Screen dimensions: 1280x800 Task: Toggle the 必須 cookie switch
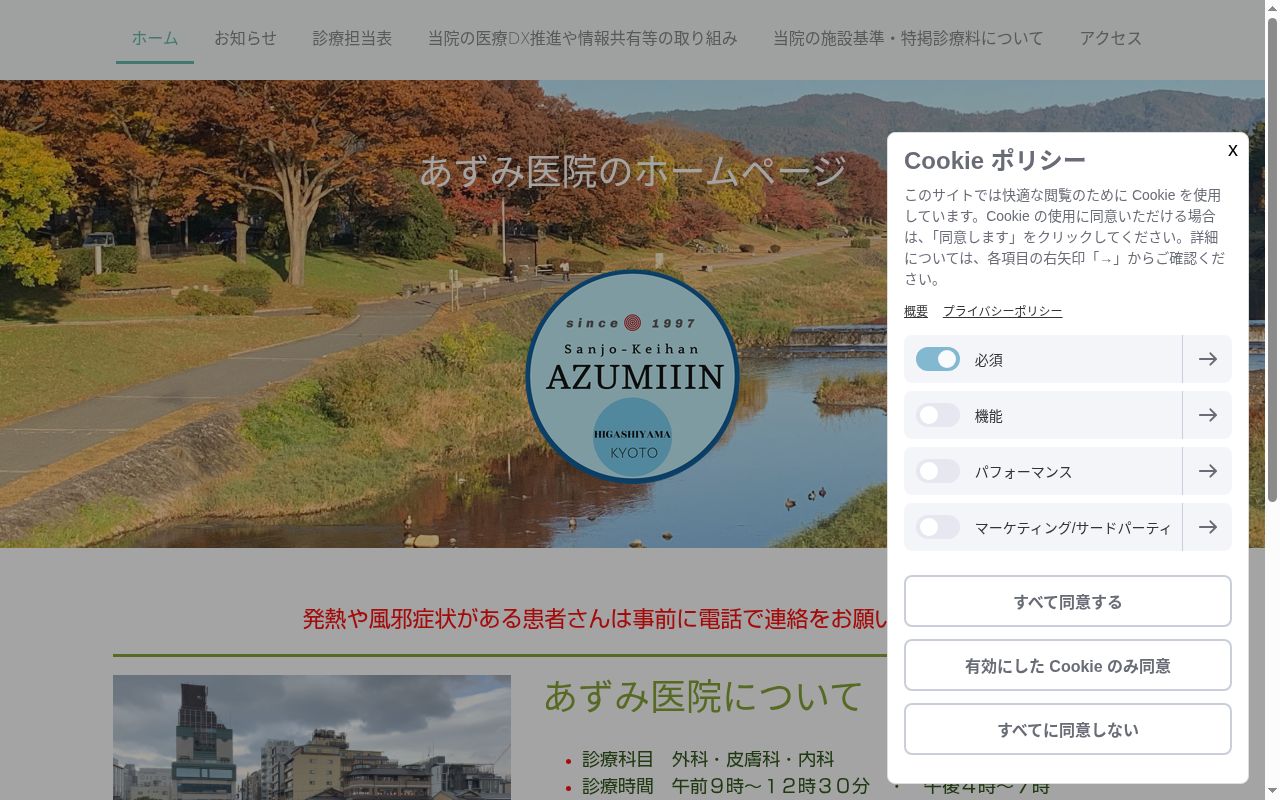click(x=938, y=359)
